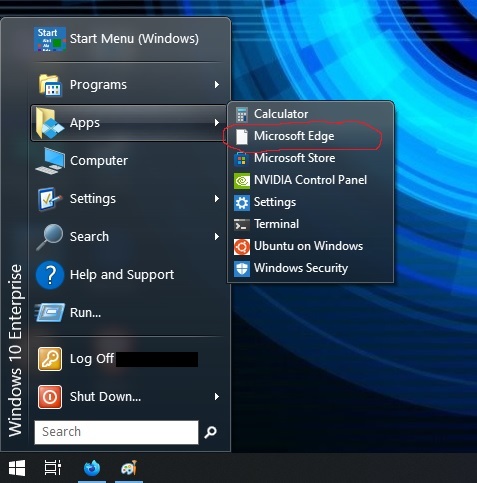Click the green NVIDIA icon
Image resolution: width=477 pixels, height=483 pixels.
point(242,181)
